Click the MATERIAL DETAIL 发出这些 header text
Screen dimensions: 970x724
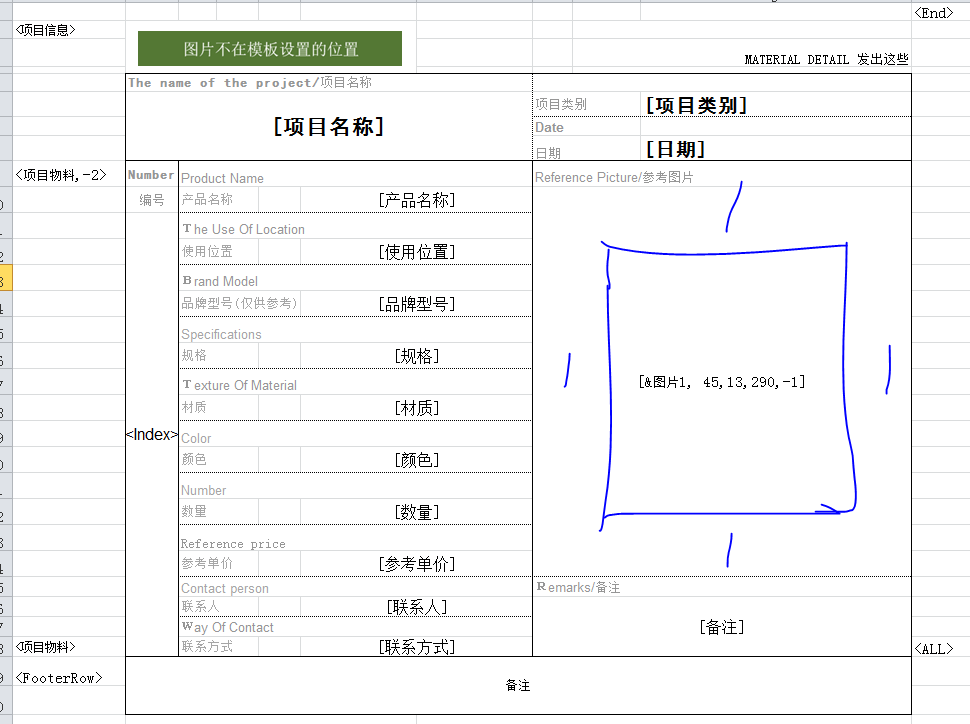point(826,59)
